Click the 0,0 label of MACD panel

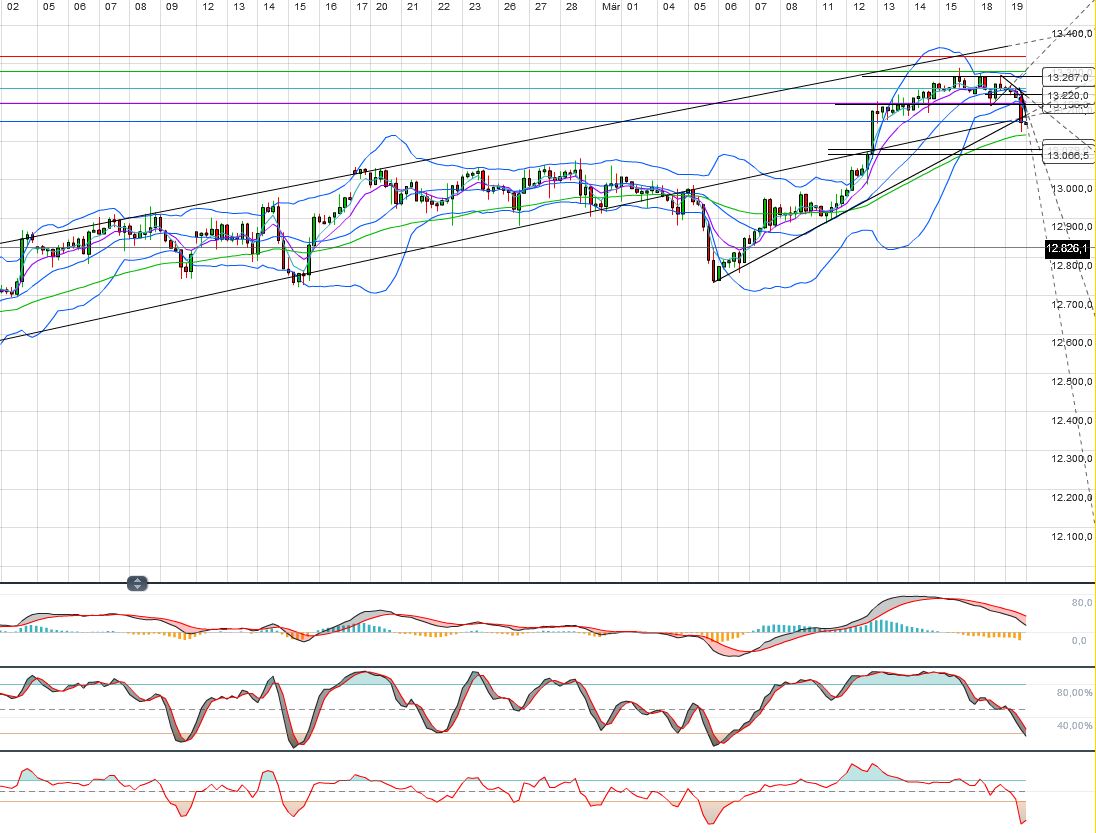[1080, 640]
